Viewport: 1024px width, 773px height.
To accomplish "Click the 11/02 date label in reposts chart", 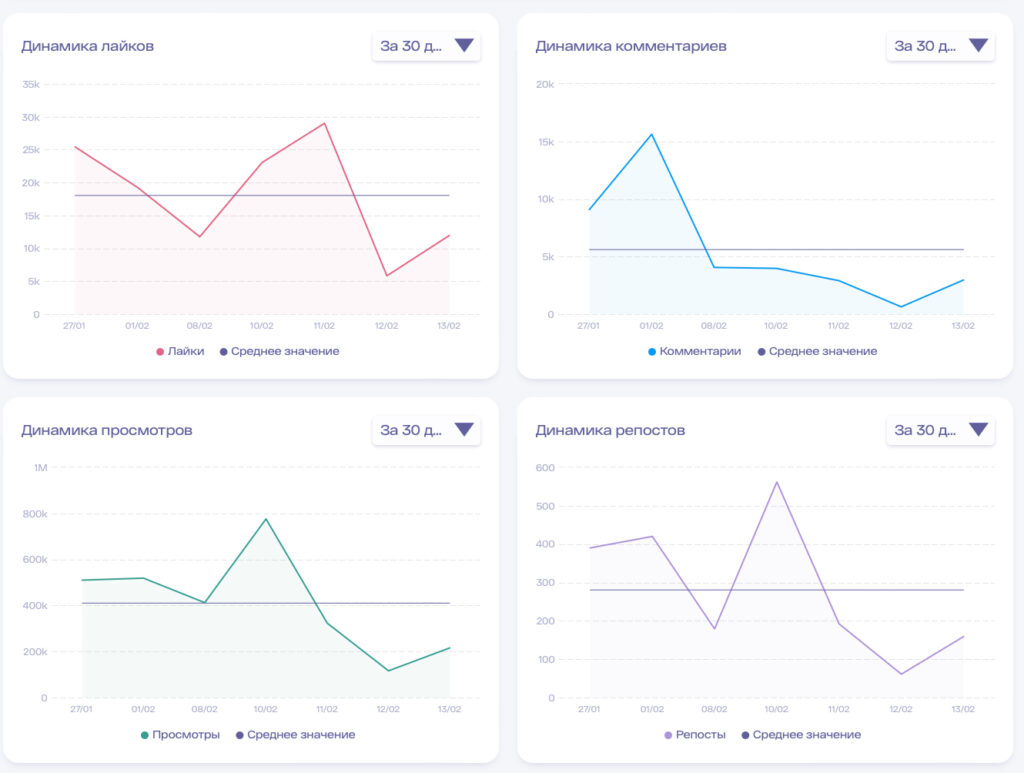I will (x=839, y=708).
